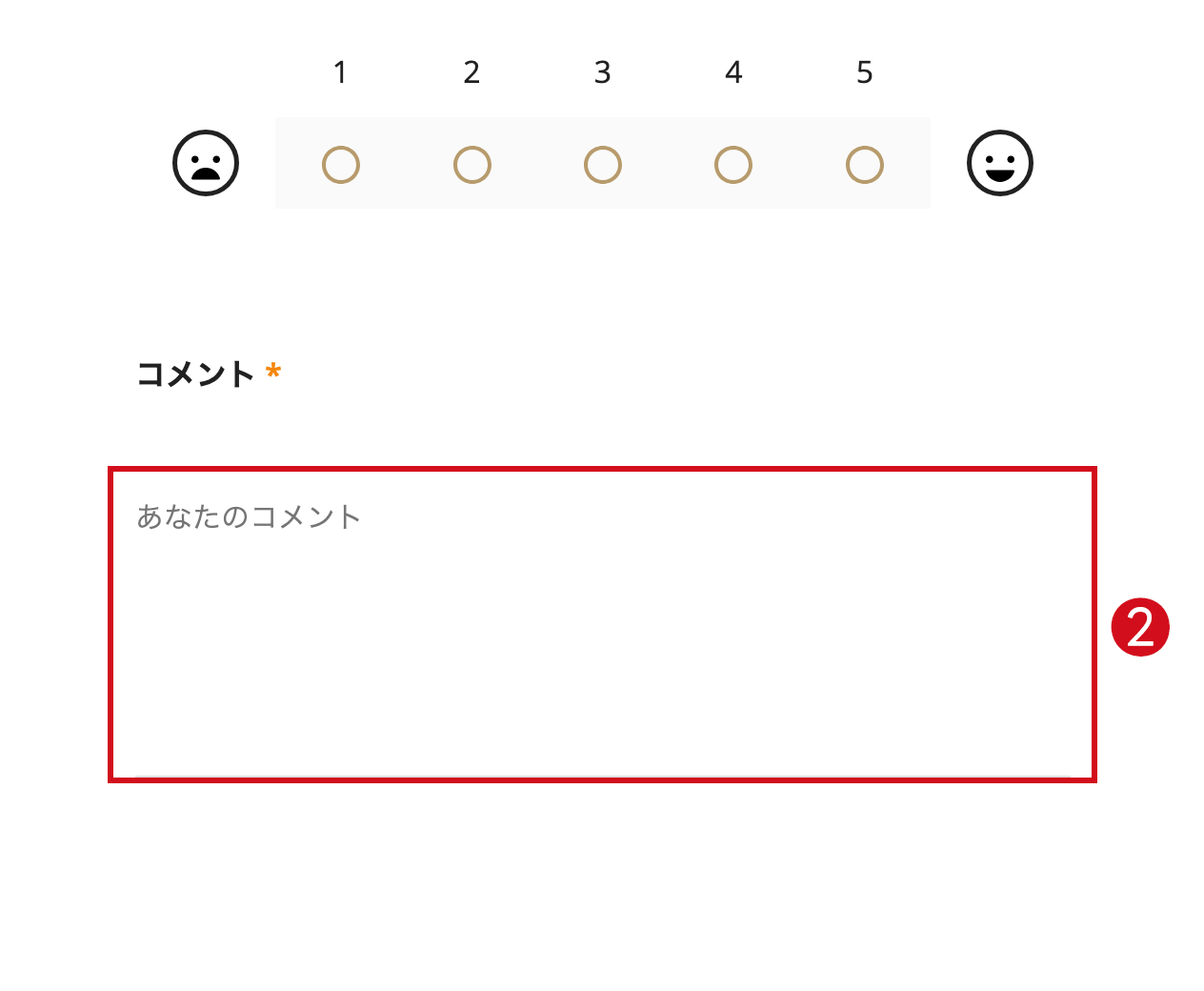Select the smiling face on the right

pos(999,163)
